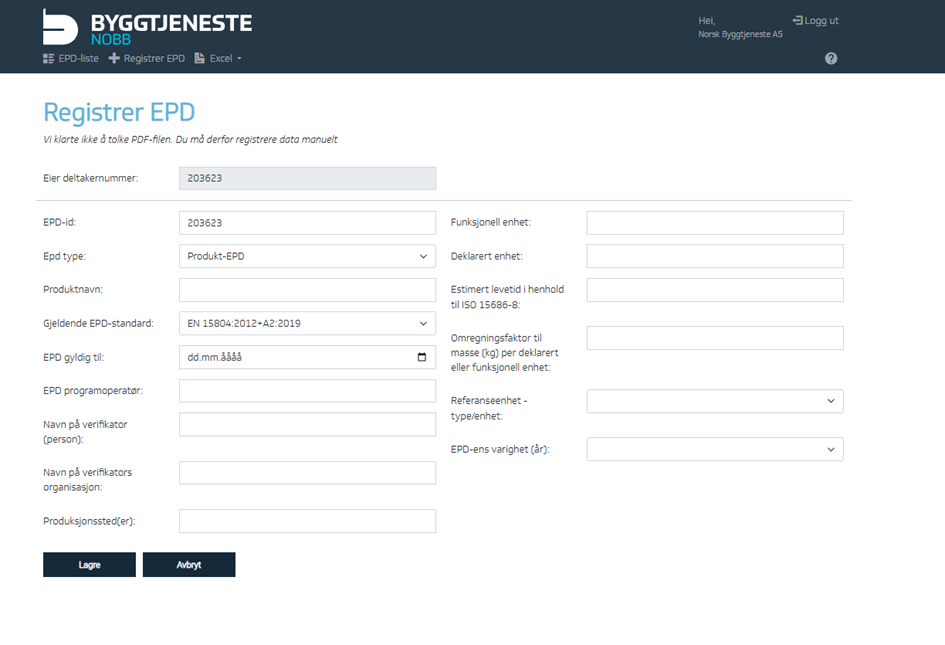Open the EPD-liste menu item

(x=71, y=59)
